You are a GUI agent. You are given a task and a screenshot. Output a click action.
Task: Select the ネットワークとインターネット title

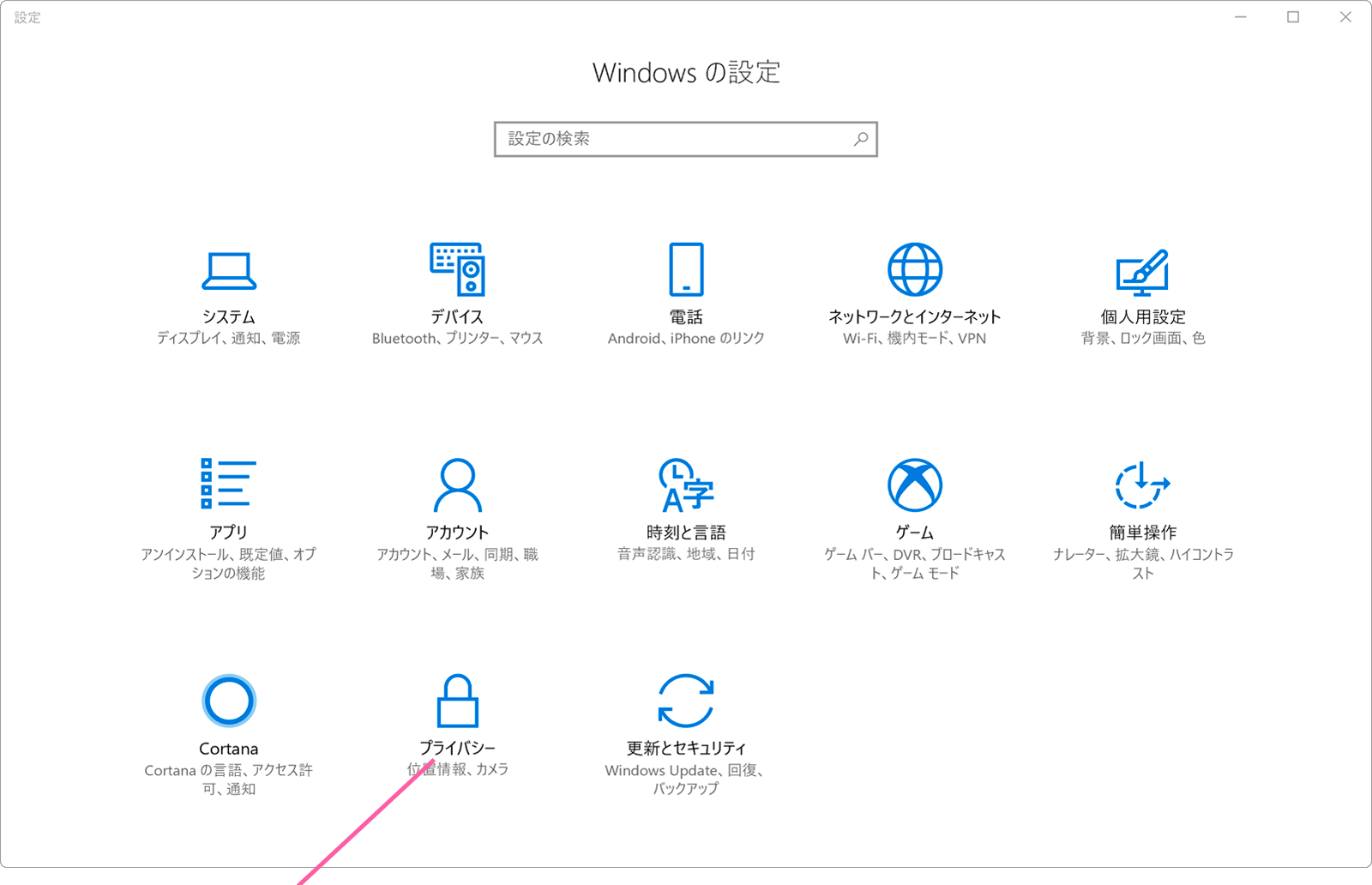[915, 317]
